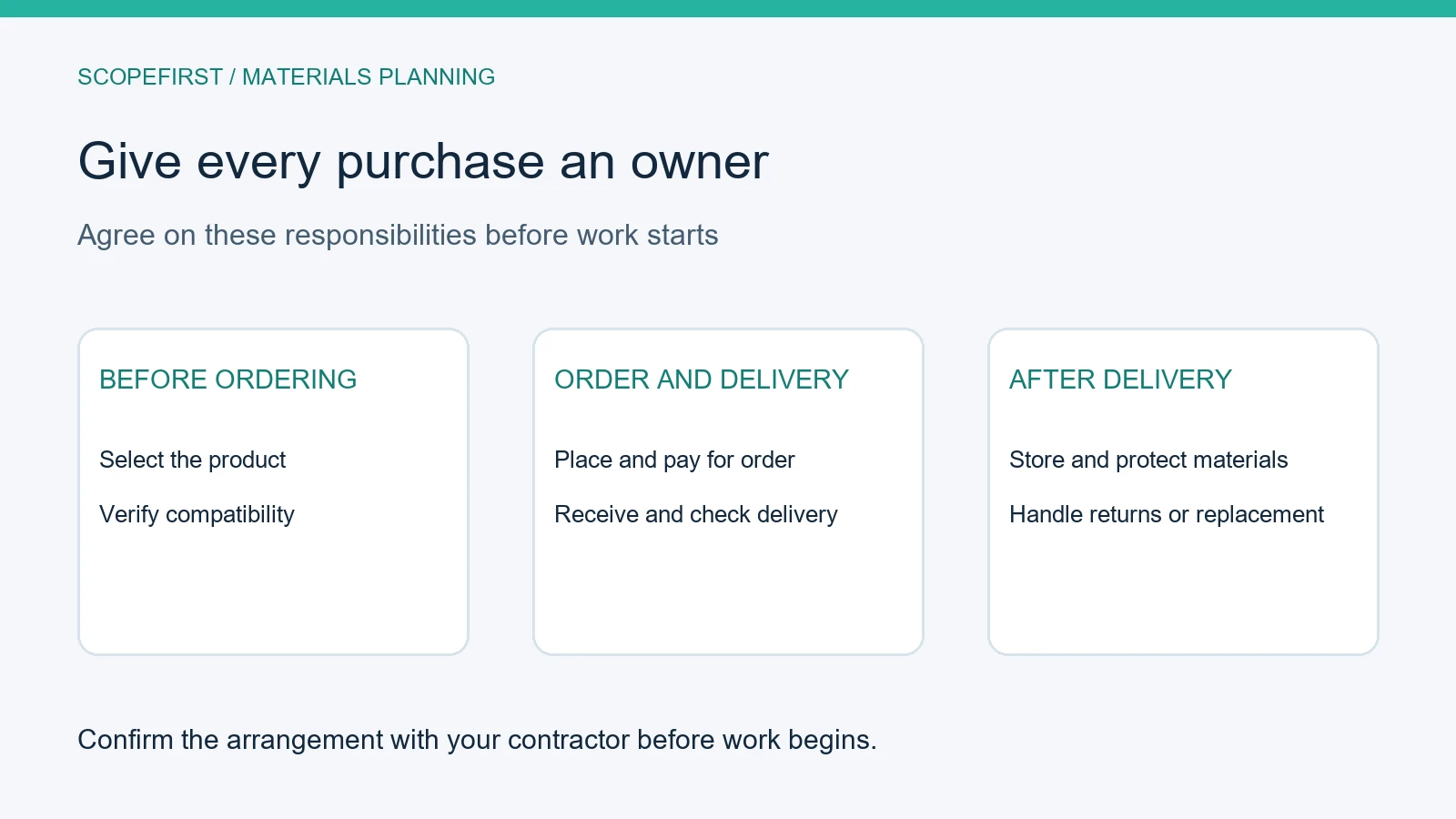1456x819 pixels.
Task: Click the 'Receive and check delivery' item
Action: coord(695,514)
